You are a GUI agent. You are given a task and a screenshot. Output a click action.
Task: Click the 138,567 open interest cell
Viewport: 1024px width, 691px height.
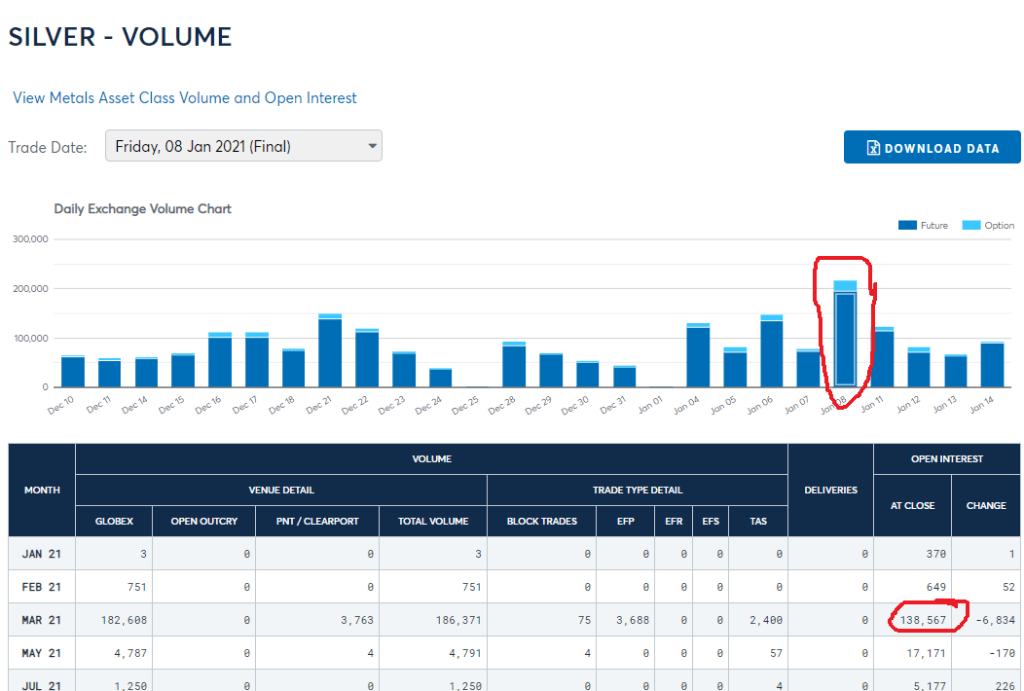[x=921, y=620]
